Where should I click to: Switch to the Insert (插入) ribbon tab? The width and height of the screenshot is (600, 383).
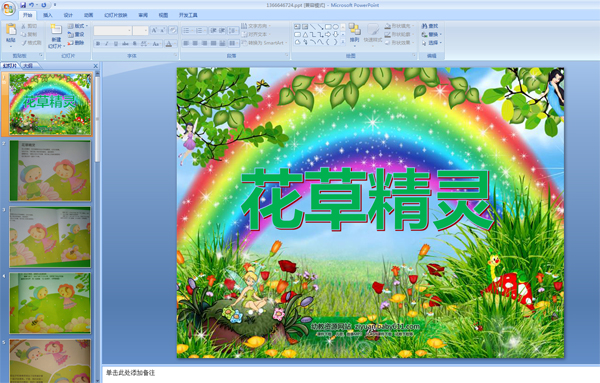tap(47, 15)
